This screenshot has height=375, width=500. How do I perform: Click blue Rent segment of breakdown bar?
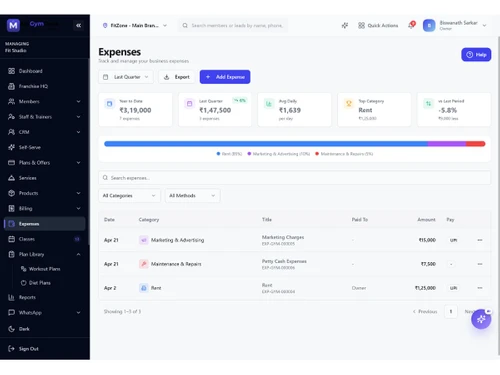tap(266, 144)
